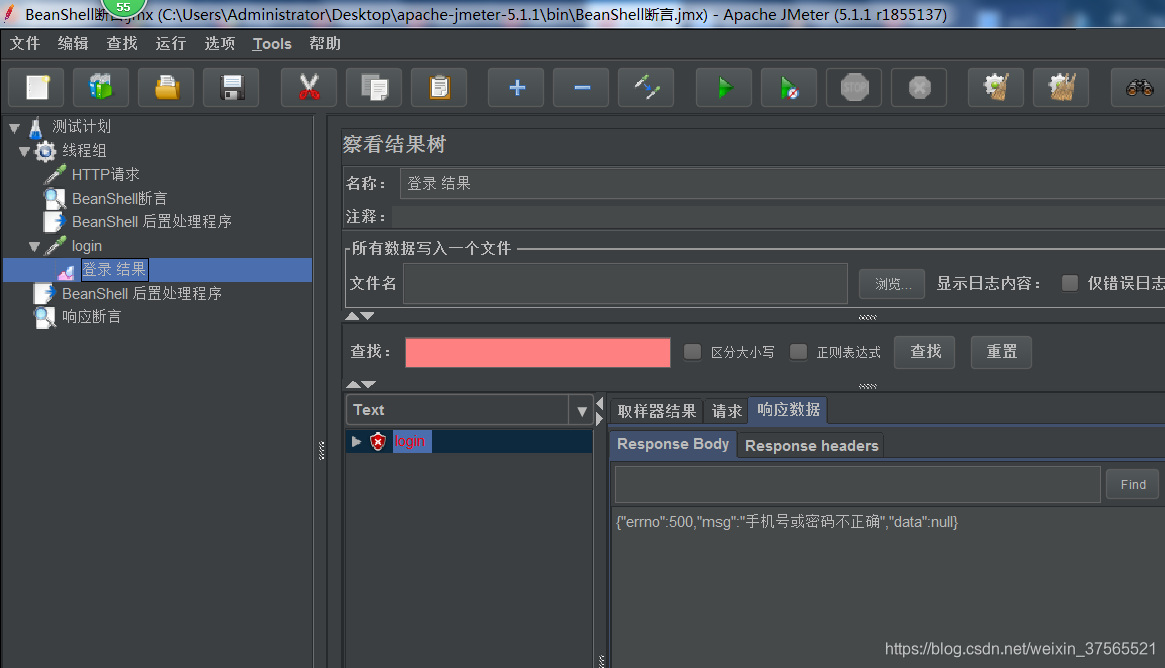This screenshot has height=668, width=1165.
Task: Select the BeanShell断言 node
Action: [119, 198]
